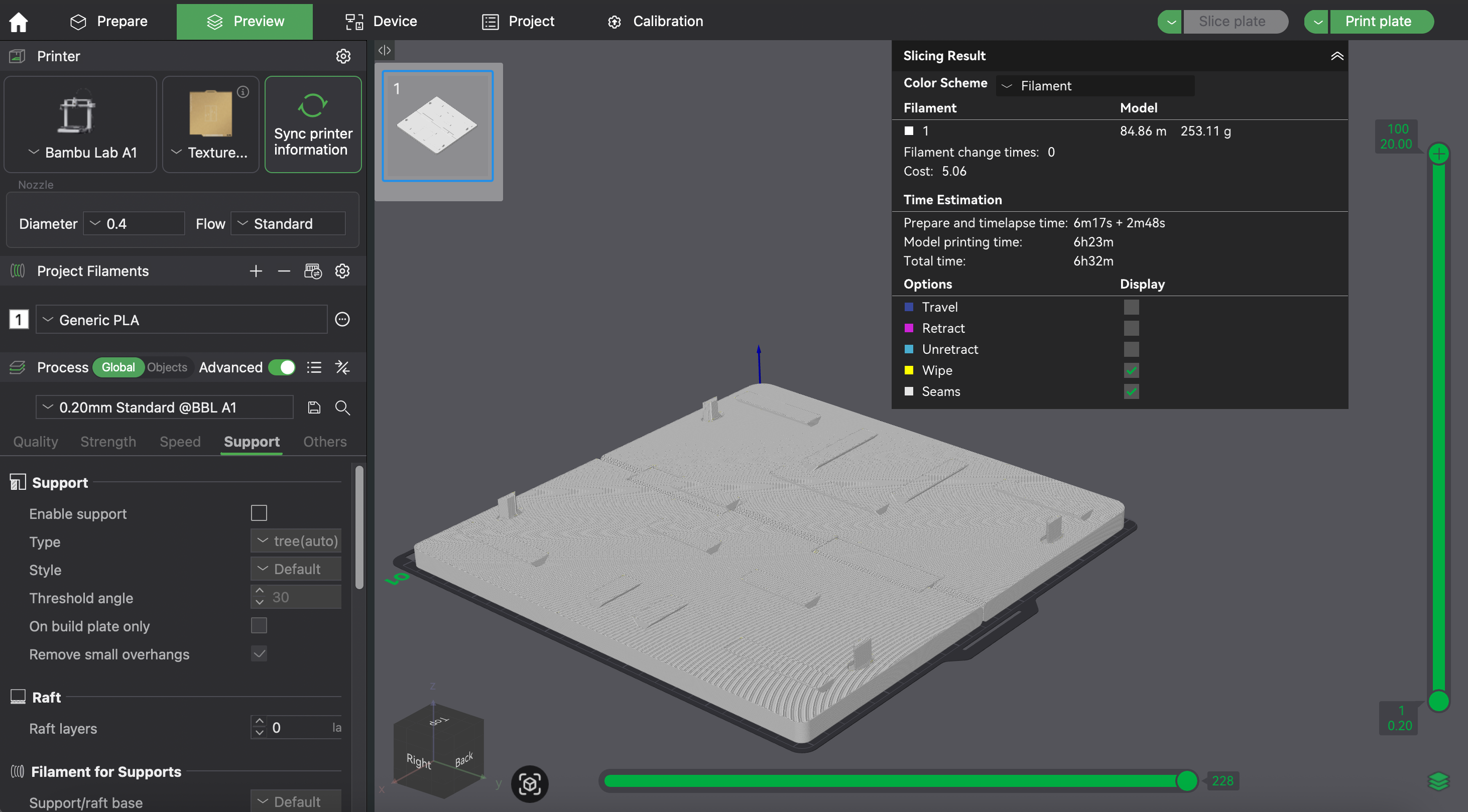Open the Textured plate type dropdown
Screen dimensions: 1468x812
(210, 153)
